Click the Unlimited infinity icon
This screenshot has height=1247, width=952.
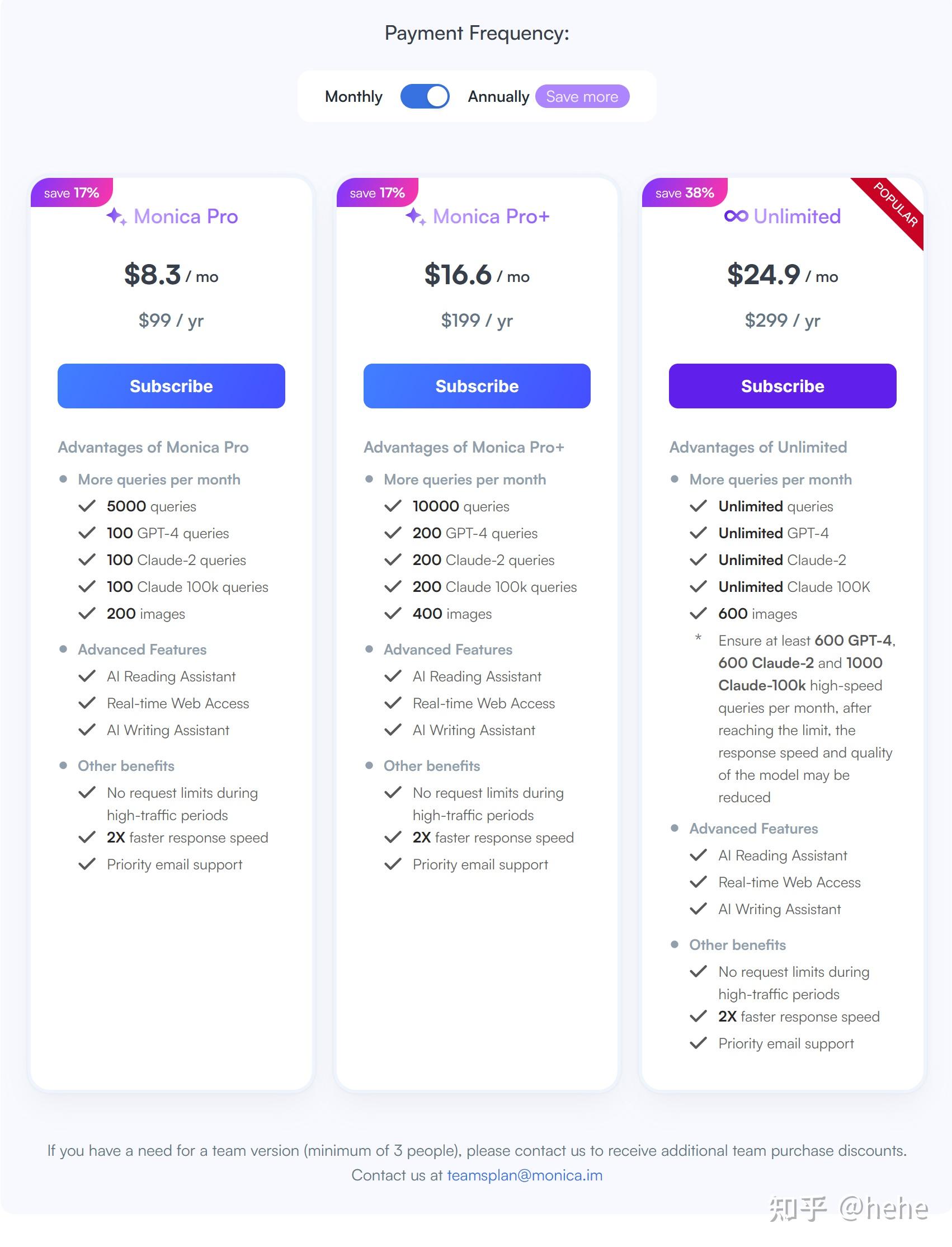736,216
